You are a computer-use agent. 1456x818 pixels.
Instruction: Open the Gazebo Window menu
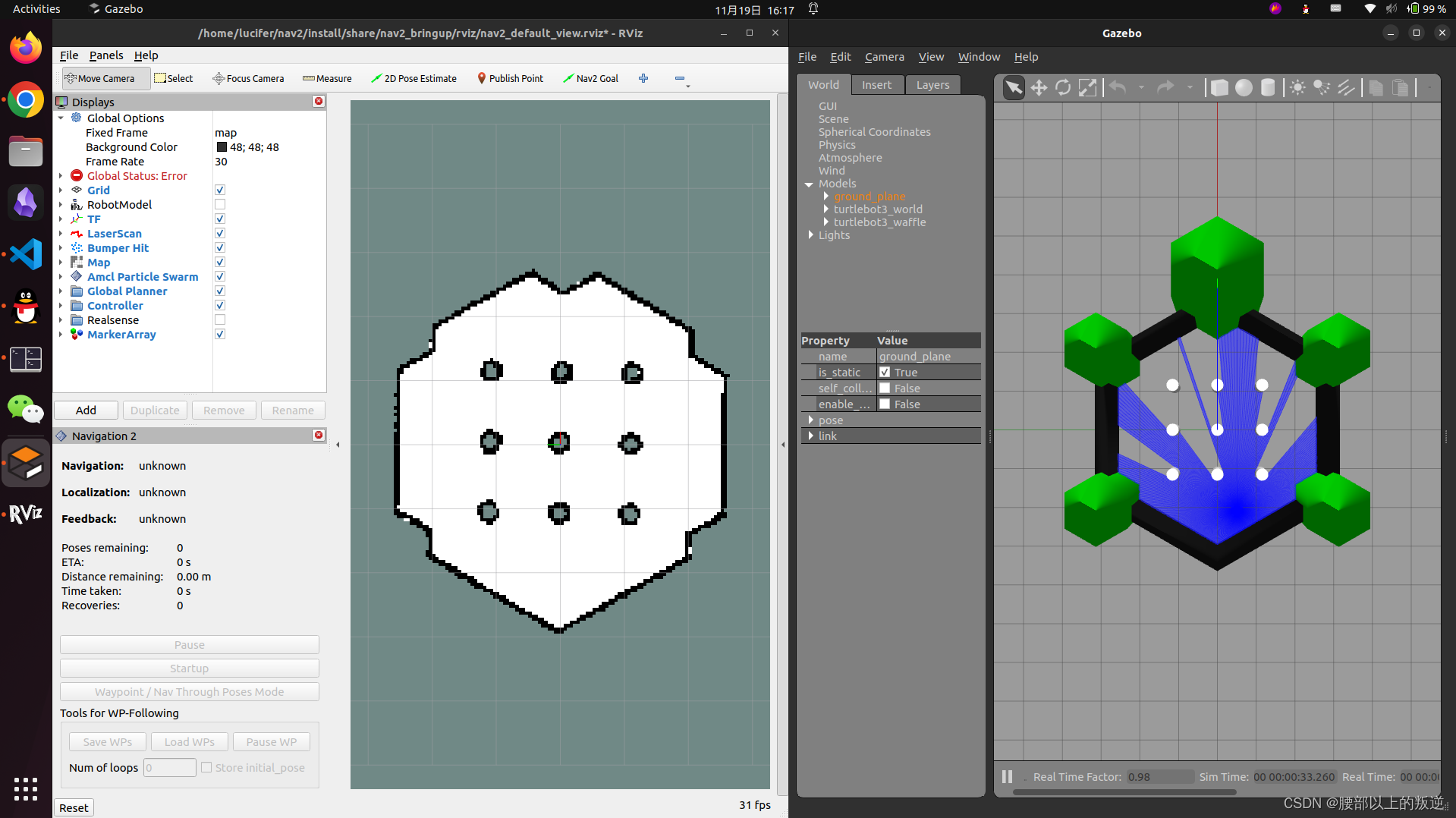tap(979, 56)
